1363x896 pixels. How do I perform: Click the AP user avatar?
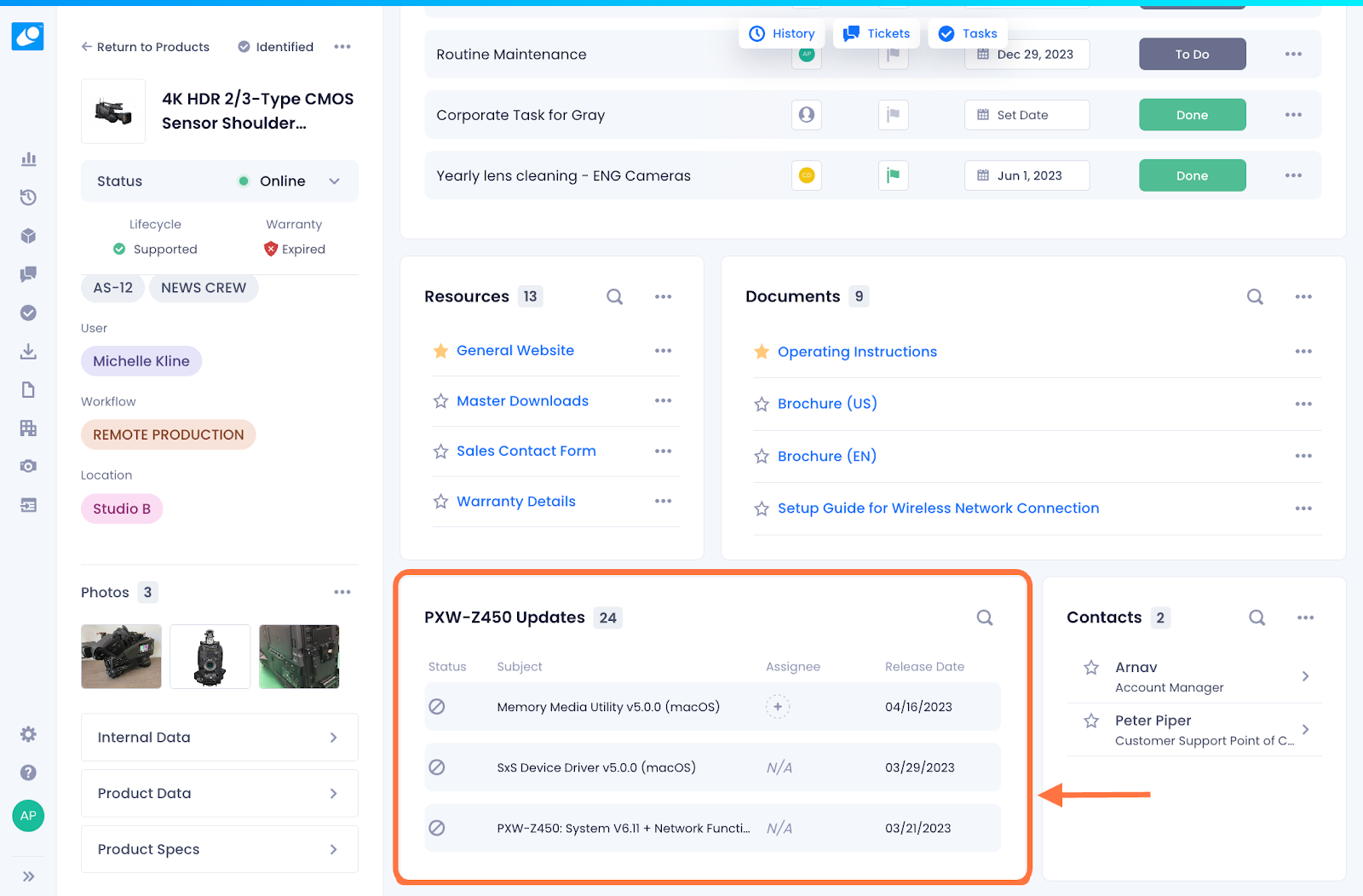click(28, 816)
